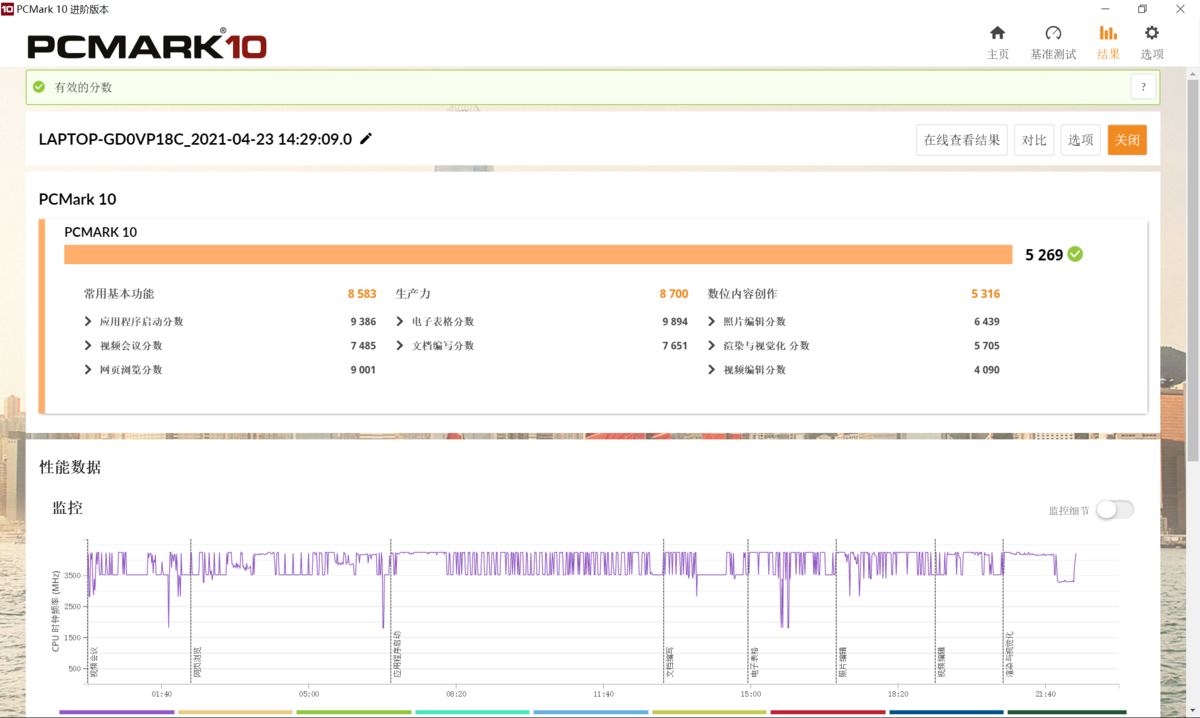Click 在线查看结果 button
This screenshot has height=718, width=1200.
point(961,140)
